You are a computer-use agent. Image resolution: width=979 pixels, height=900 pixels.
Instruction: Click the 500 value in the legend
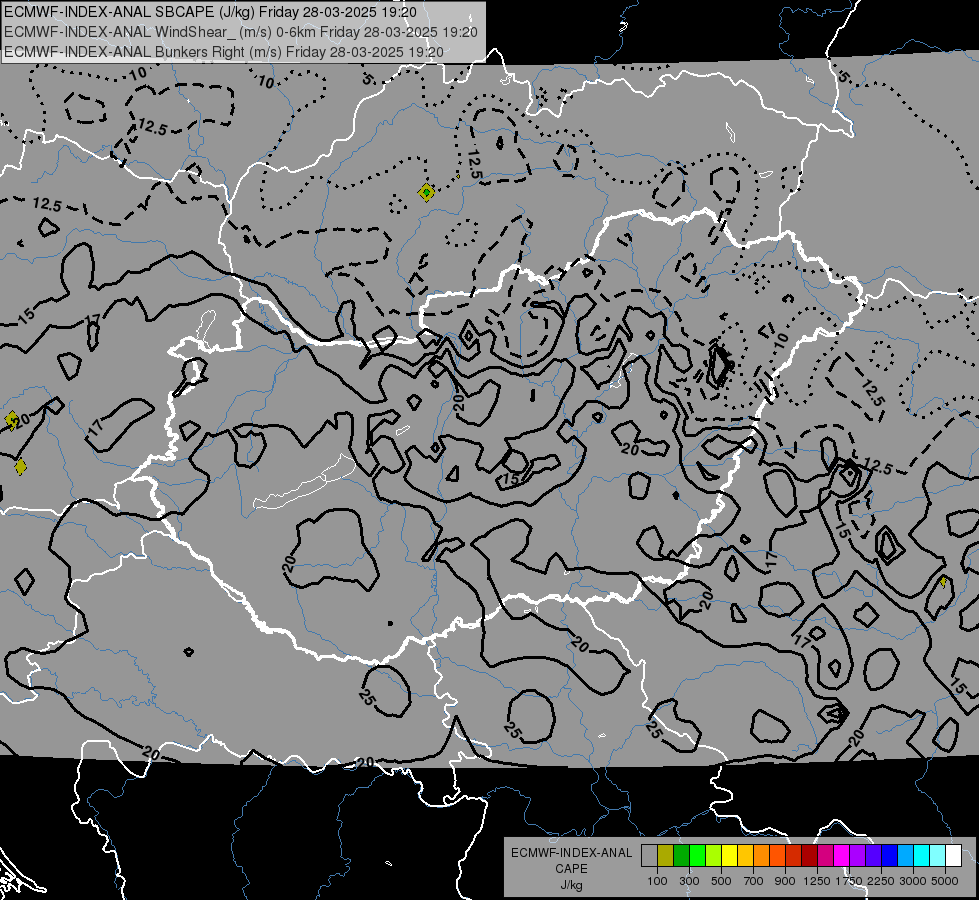point(721,881)
